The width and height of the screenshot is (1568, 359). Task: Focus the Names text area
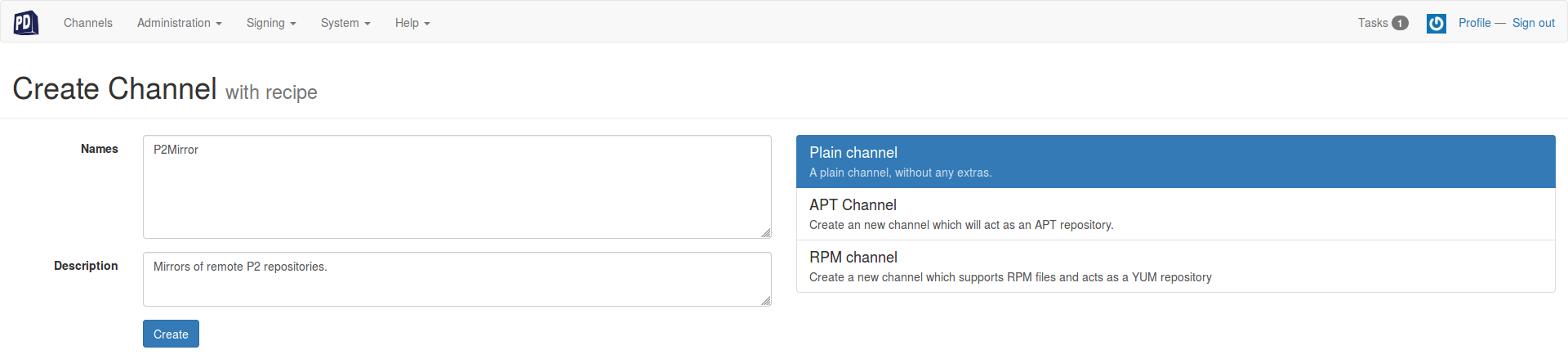(457, 187)
